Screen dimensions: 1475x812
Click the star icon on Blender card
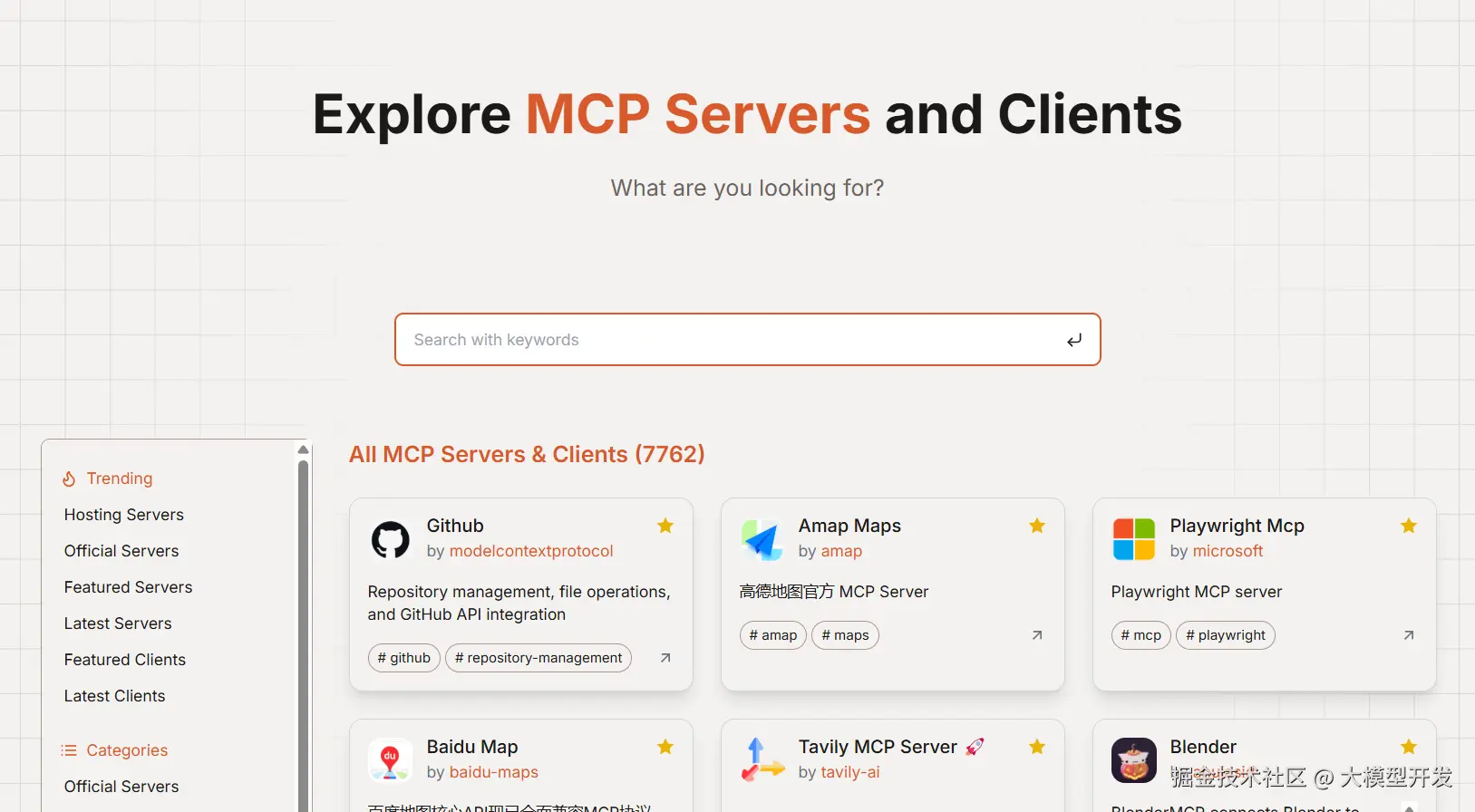[1409, 747]
